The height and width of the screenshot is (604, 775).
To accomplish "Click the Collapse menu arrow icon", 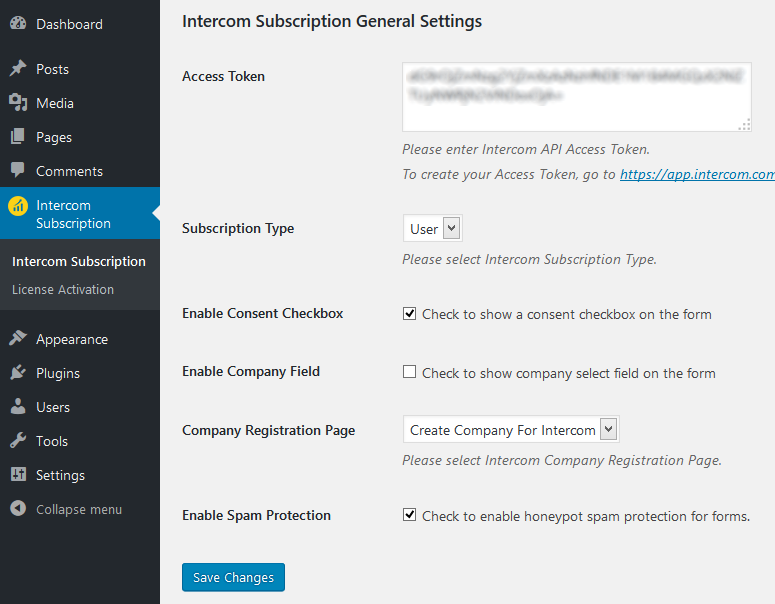I will click(x=18, y=509).
